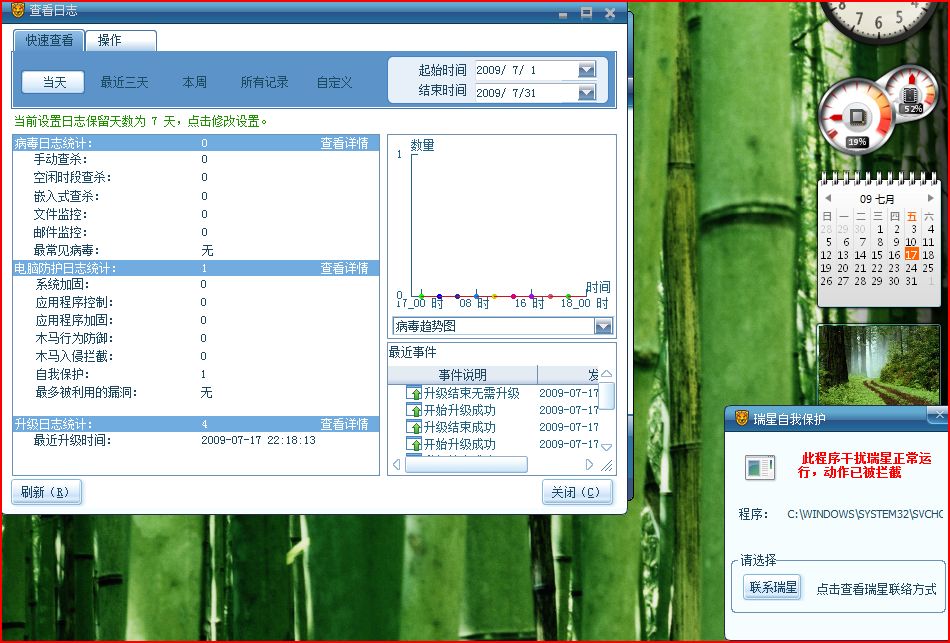Click the green upgrade icon beside 升级结束无需升级
Image resolution: width=950 pixels, height=643 pixels.
coord(414,393)
